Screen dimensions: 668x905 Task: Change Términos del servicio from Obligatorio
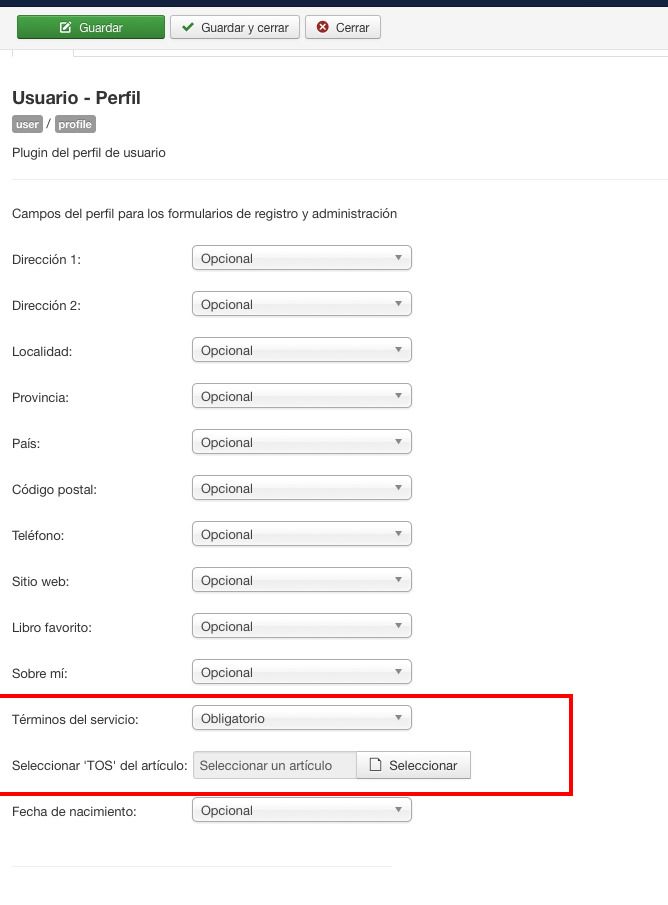point(301,718)
